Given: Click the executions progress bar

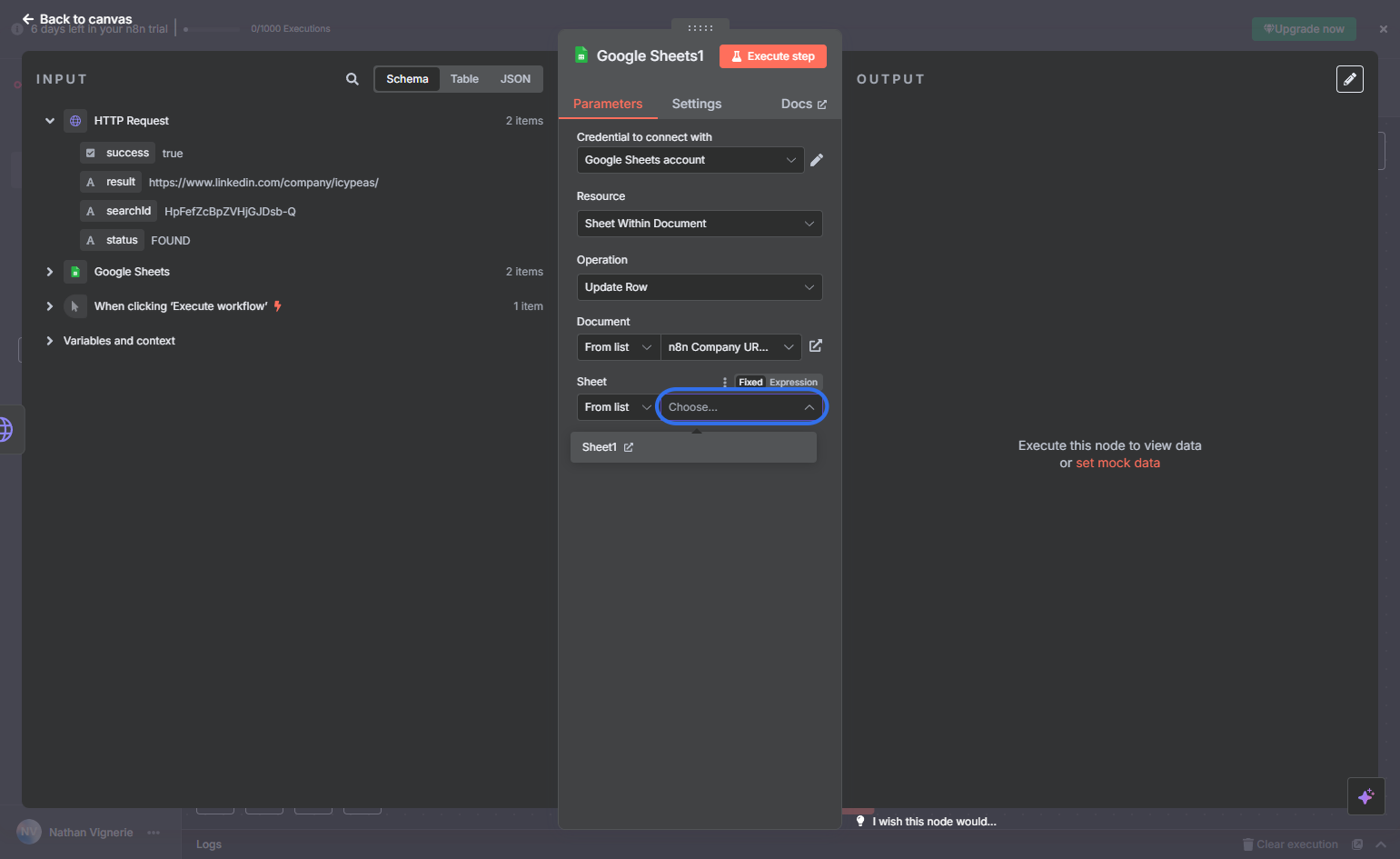Looking at the screenshot, I should tap(212, 29).
